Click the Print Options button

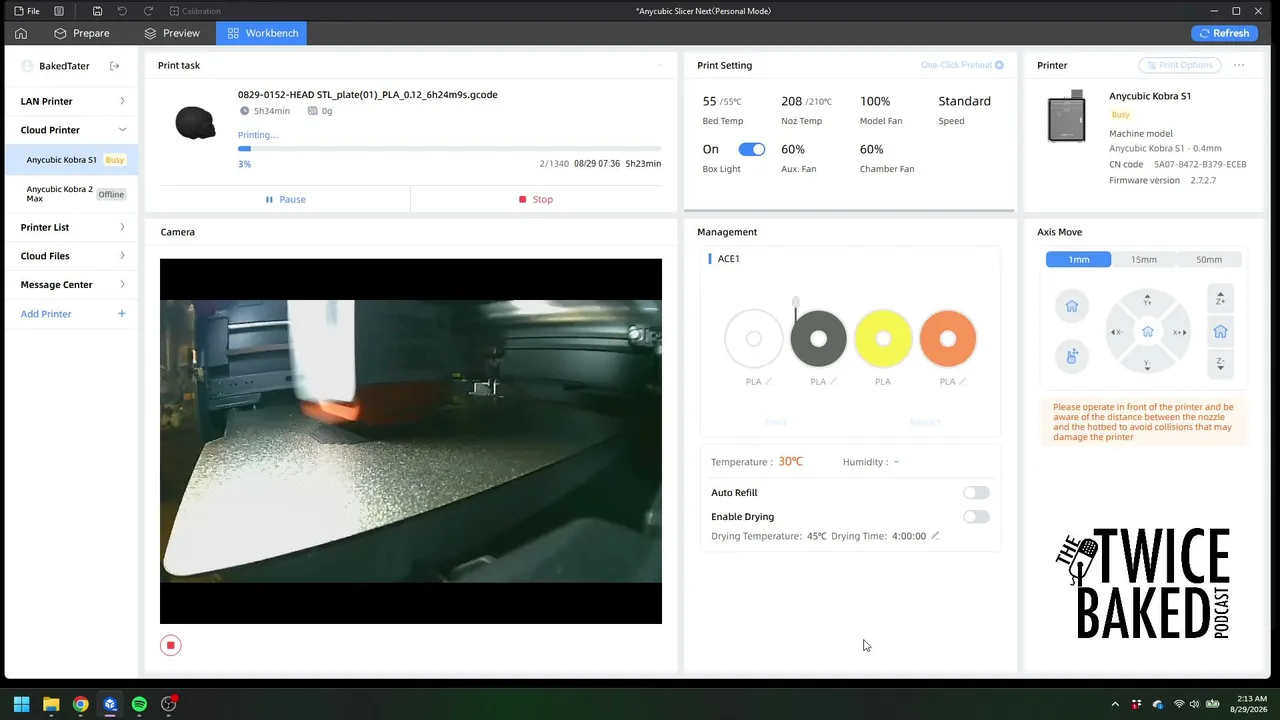click(x=1180, y=65)
